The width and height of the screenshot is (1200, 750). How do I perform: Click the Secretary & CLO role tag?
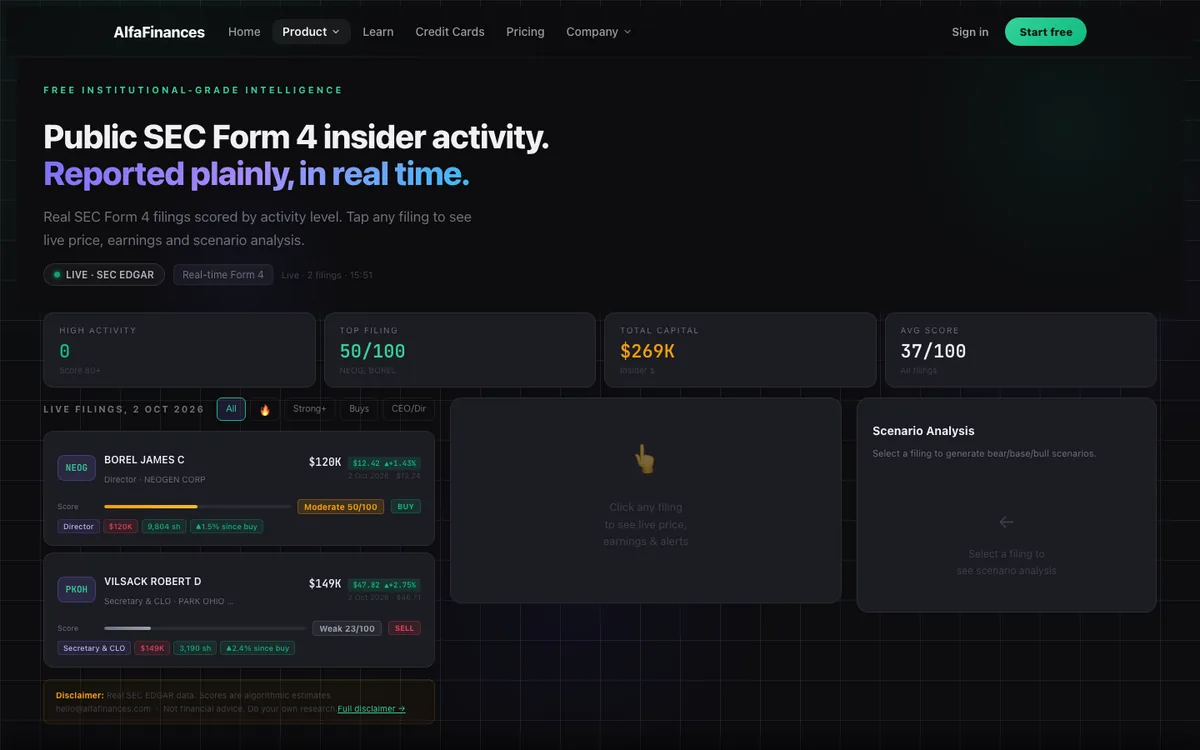[95, 648]
